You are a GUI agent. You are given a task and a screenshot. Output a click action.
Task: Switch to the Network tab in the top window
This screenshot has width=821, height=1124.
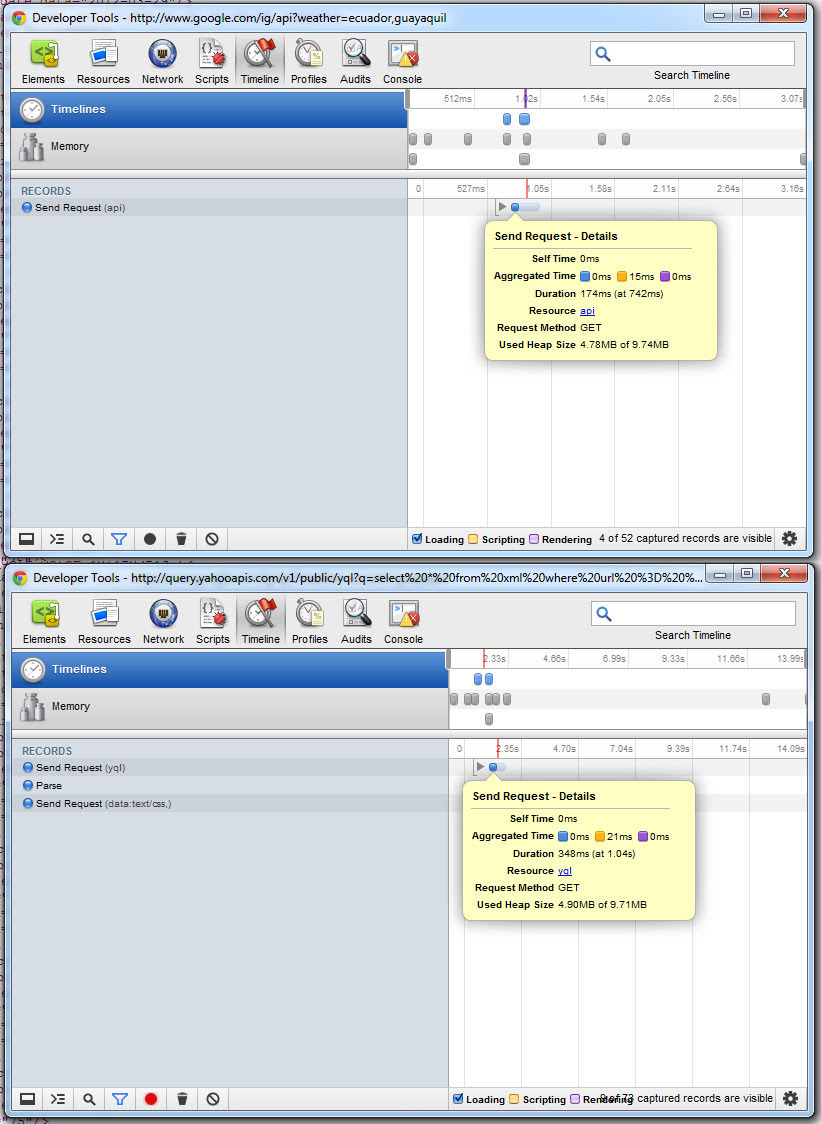(x=162, y=62)
